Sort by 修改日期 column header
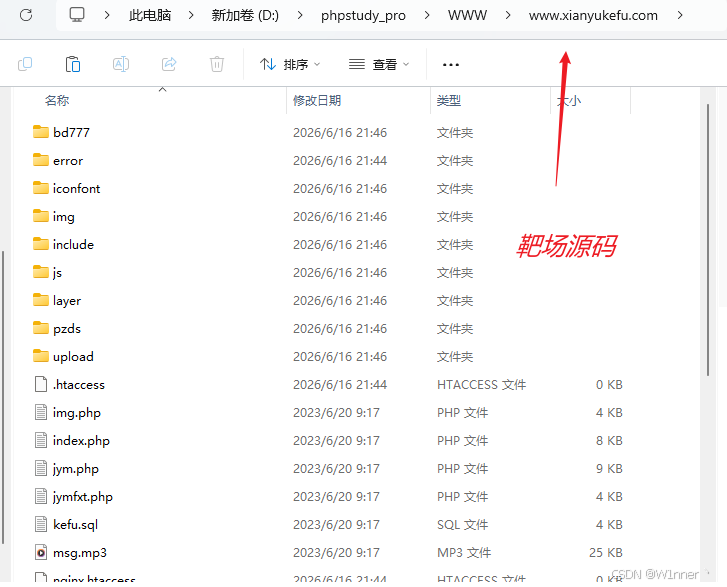This screenshot has height=587, width=727. [x=317, y=100]
